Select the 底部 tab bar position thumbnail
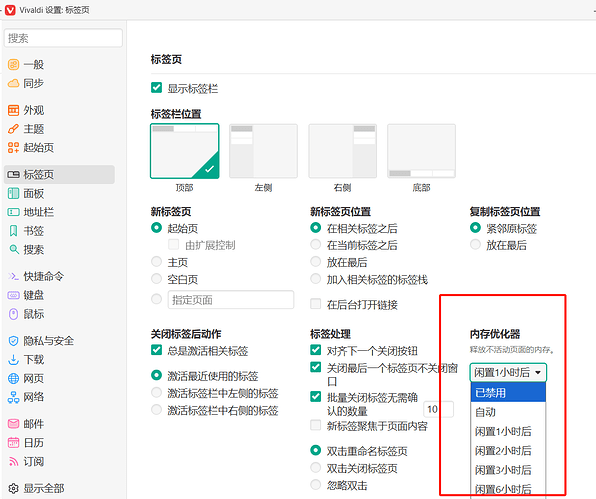The width and height of the screenshot is (596, 499). pos(422,151)
